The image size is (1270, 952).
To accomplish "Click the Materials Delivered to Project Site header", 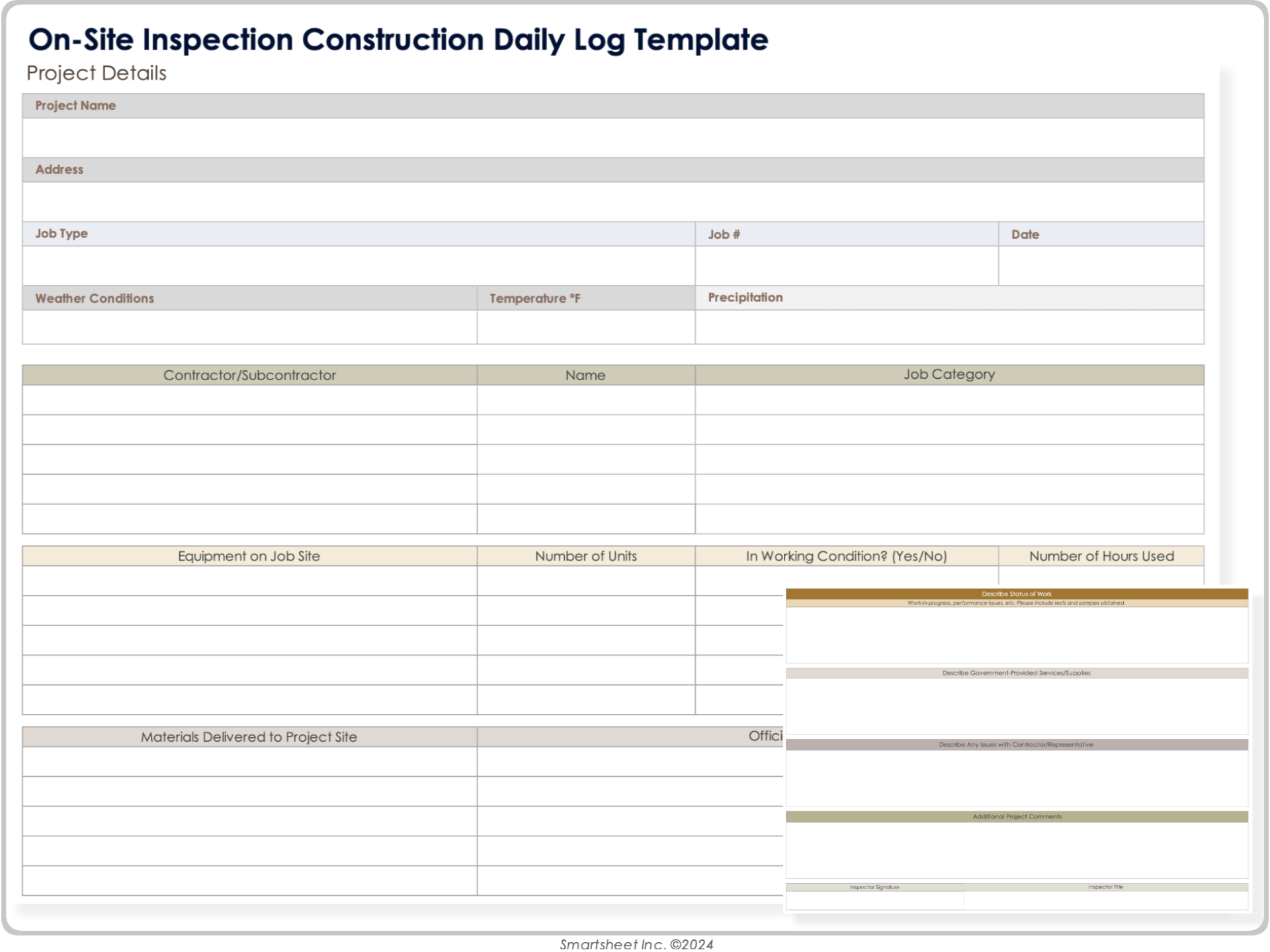I will [249, 736].
